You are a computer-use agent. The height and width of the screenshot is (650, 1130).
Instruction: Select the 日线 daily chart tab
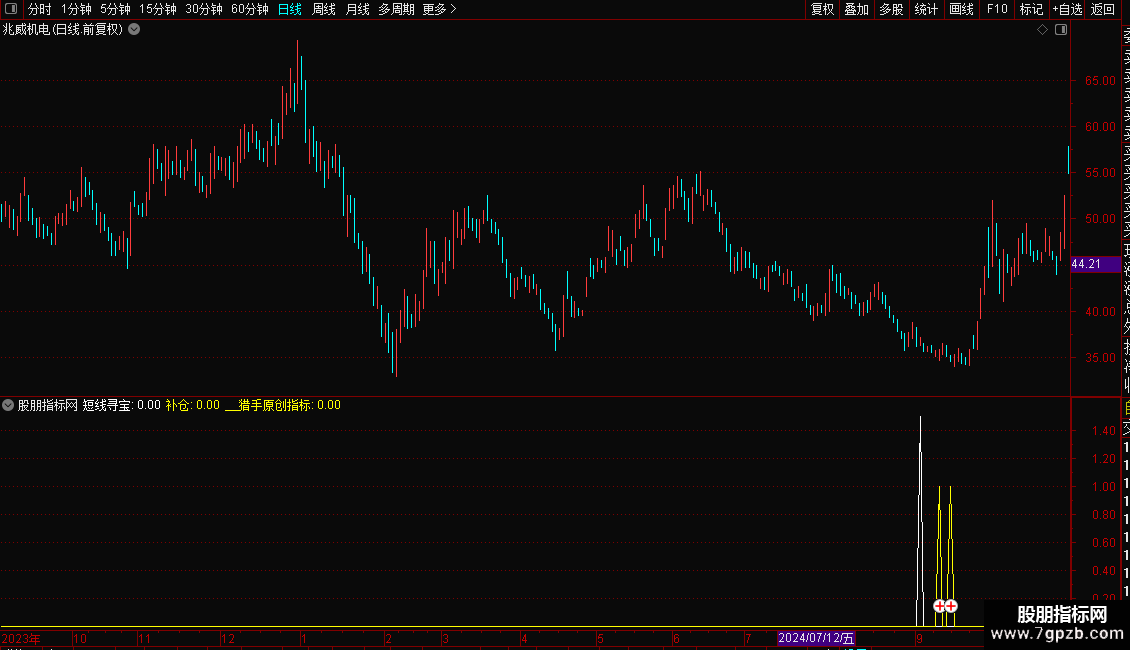point(290,9)
